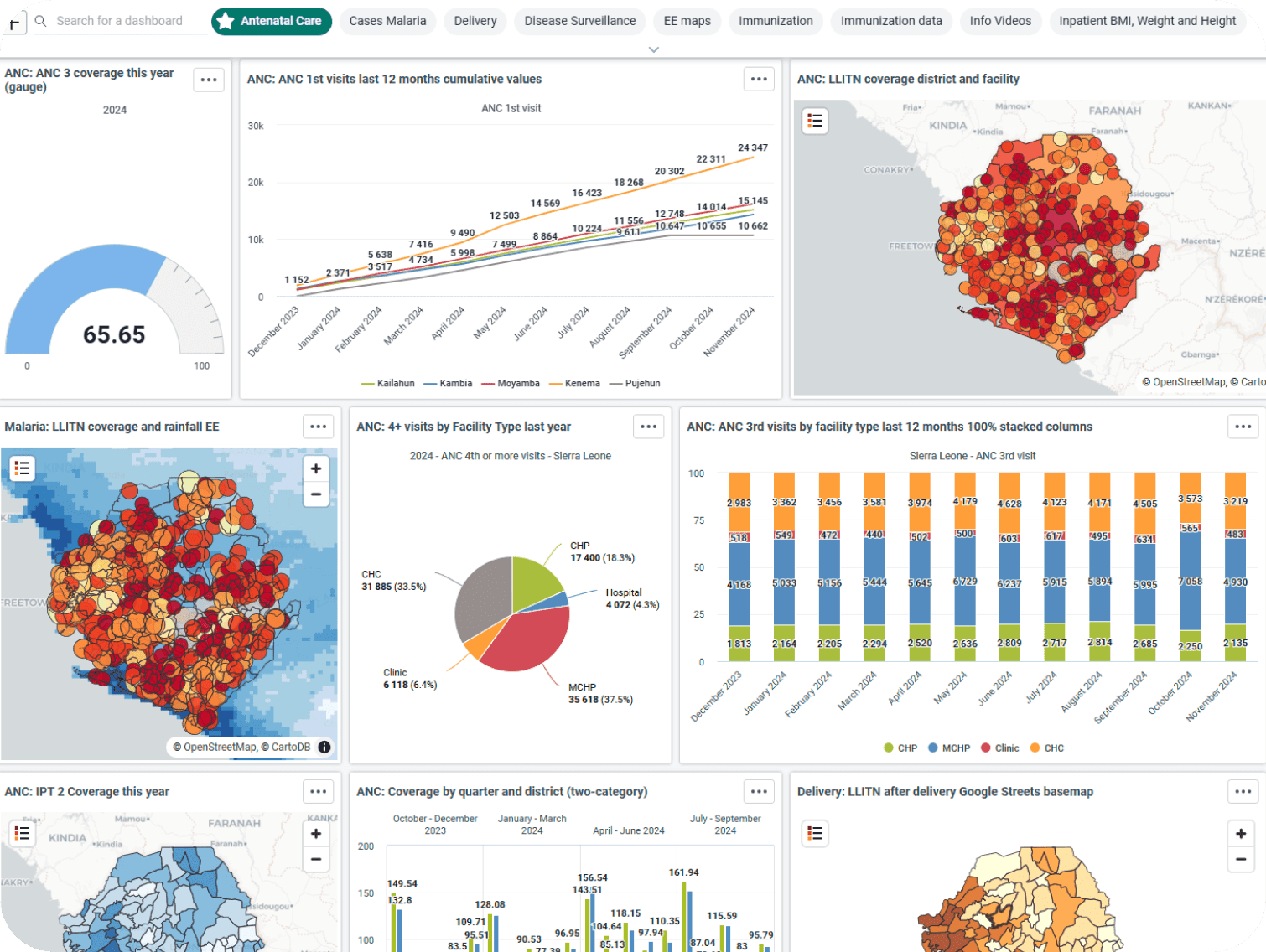Screen dimensions: 1266x952
Task: Show legend on Delivery LLITN map
Action: coord(814,833)
